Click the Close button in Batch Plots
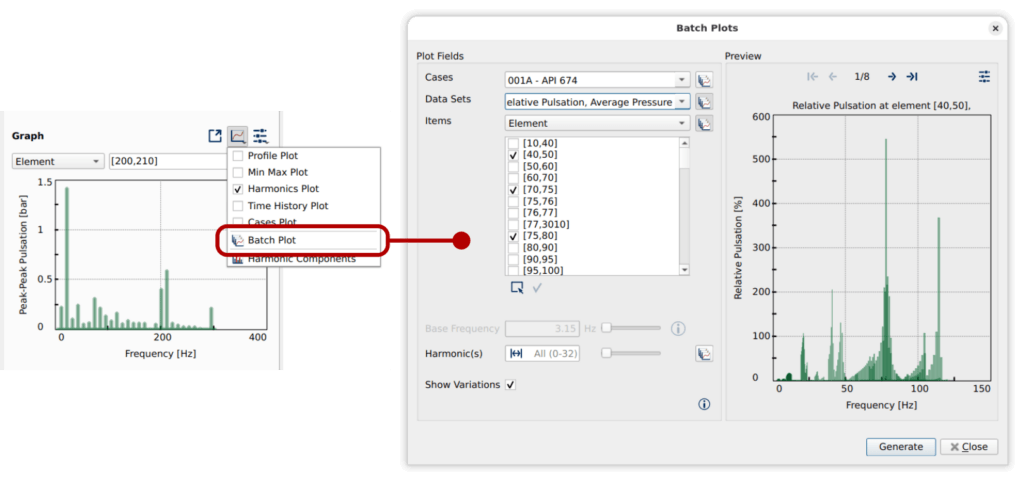This screenshot has height=481, width=1024. pos(968,446)
